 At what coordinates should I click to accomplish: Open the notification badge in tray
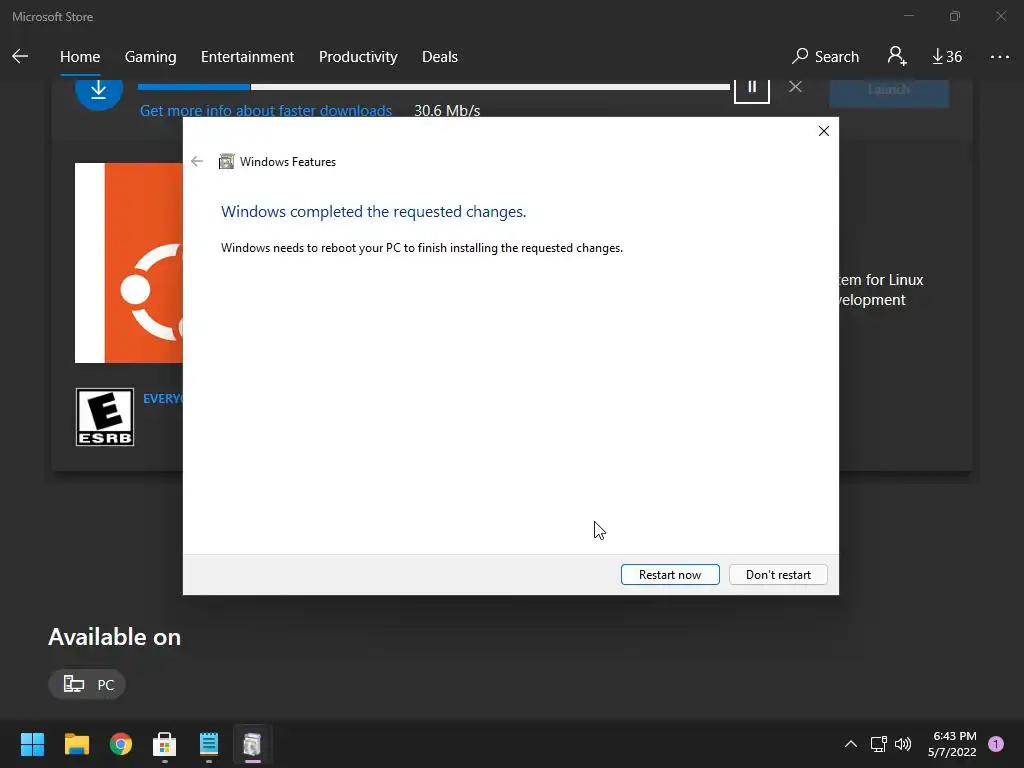click(x=996, y=744)
